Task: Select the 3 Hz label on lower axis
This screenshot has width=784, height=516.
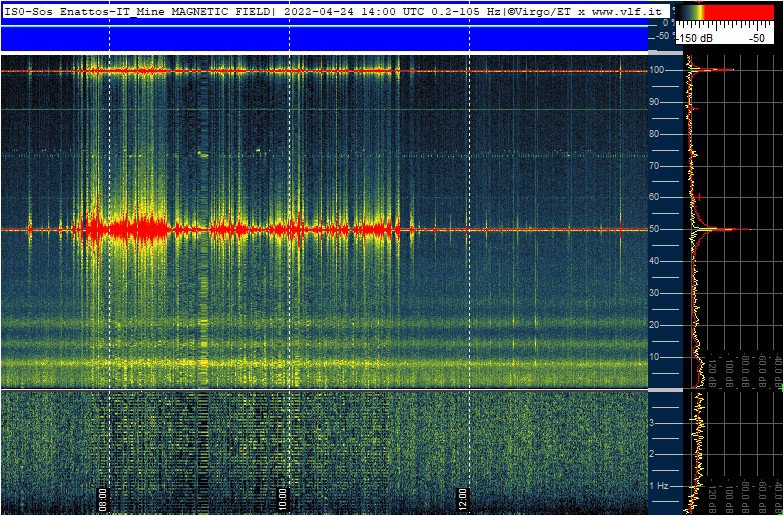Action: coord(653,423)
